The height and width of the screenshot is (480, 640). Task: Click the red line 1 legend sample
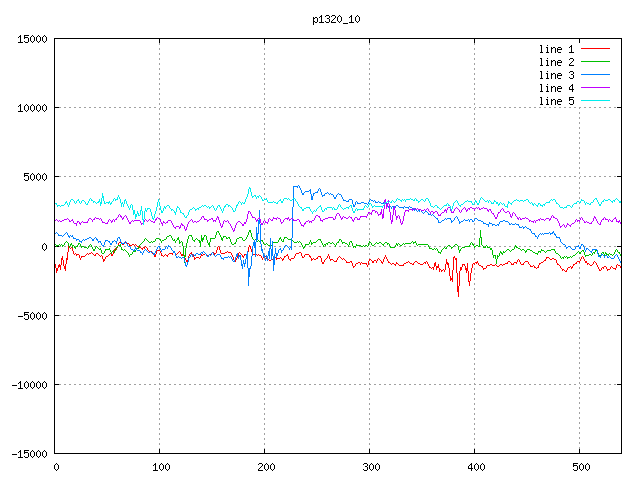595,49
